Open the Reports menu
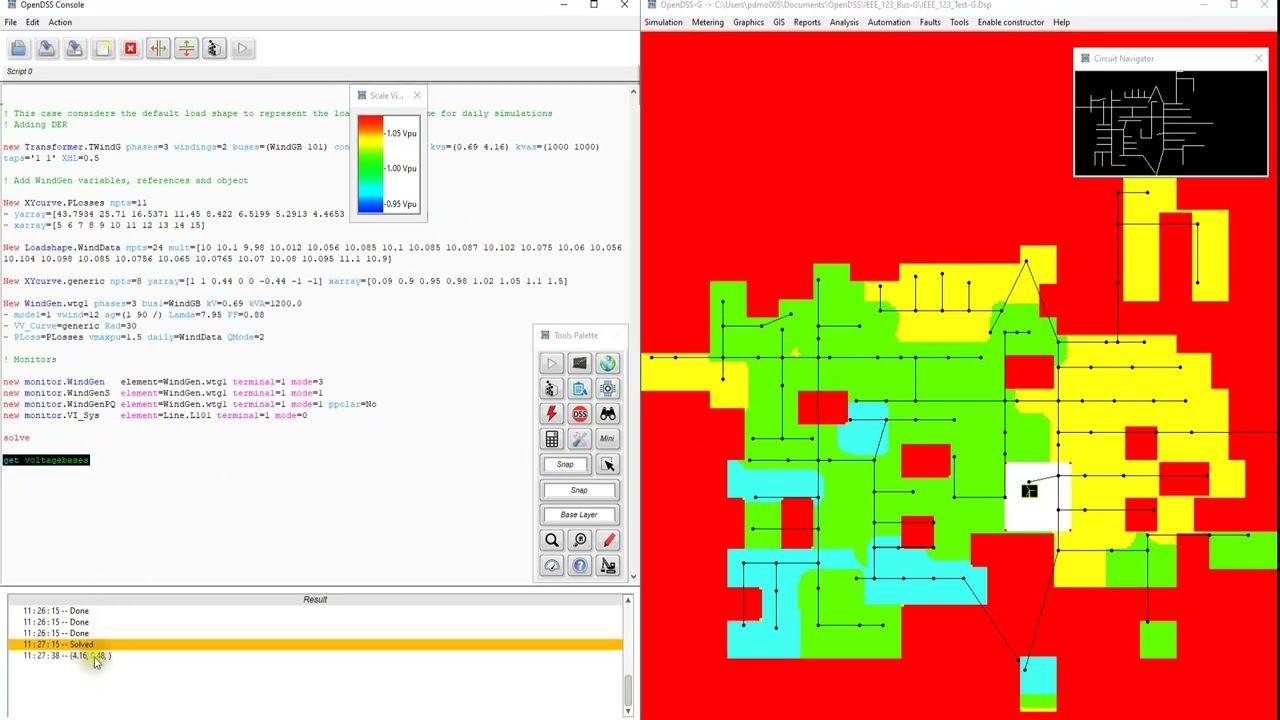The height and width of the screenshot is (720, 1280). 807,22
